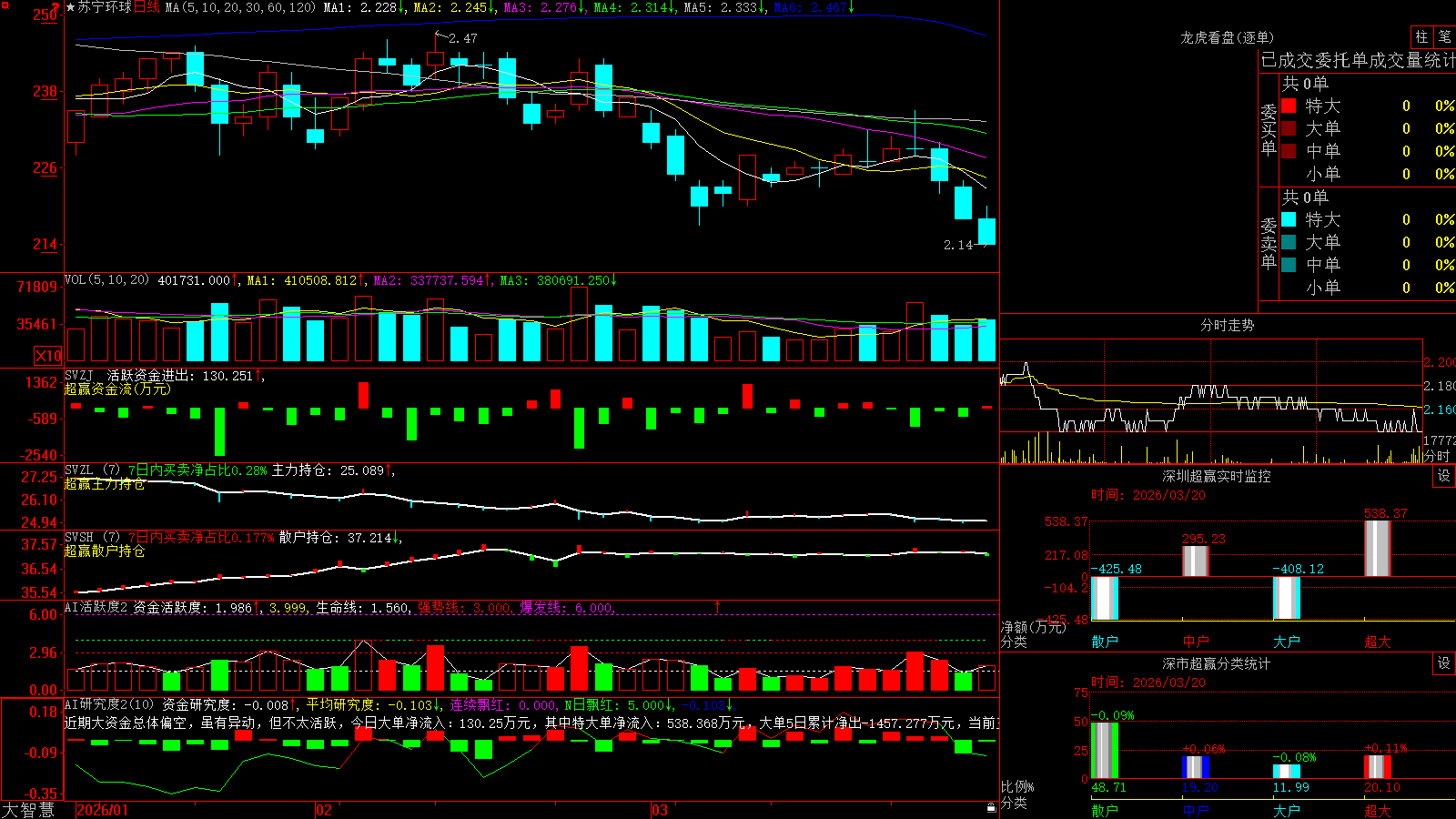Click the 03 month marker on the date axis

[660, 810]
